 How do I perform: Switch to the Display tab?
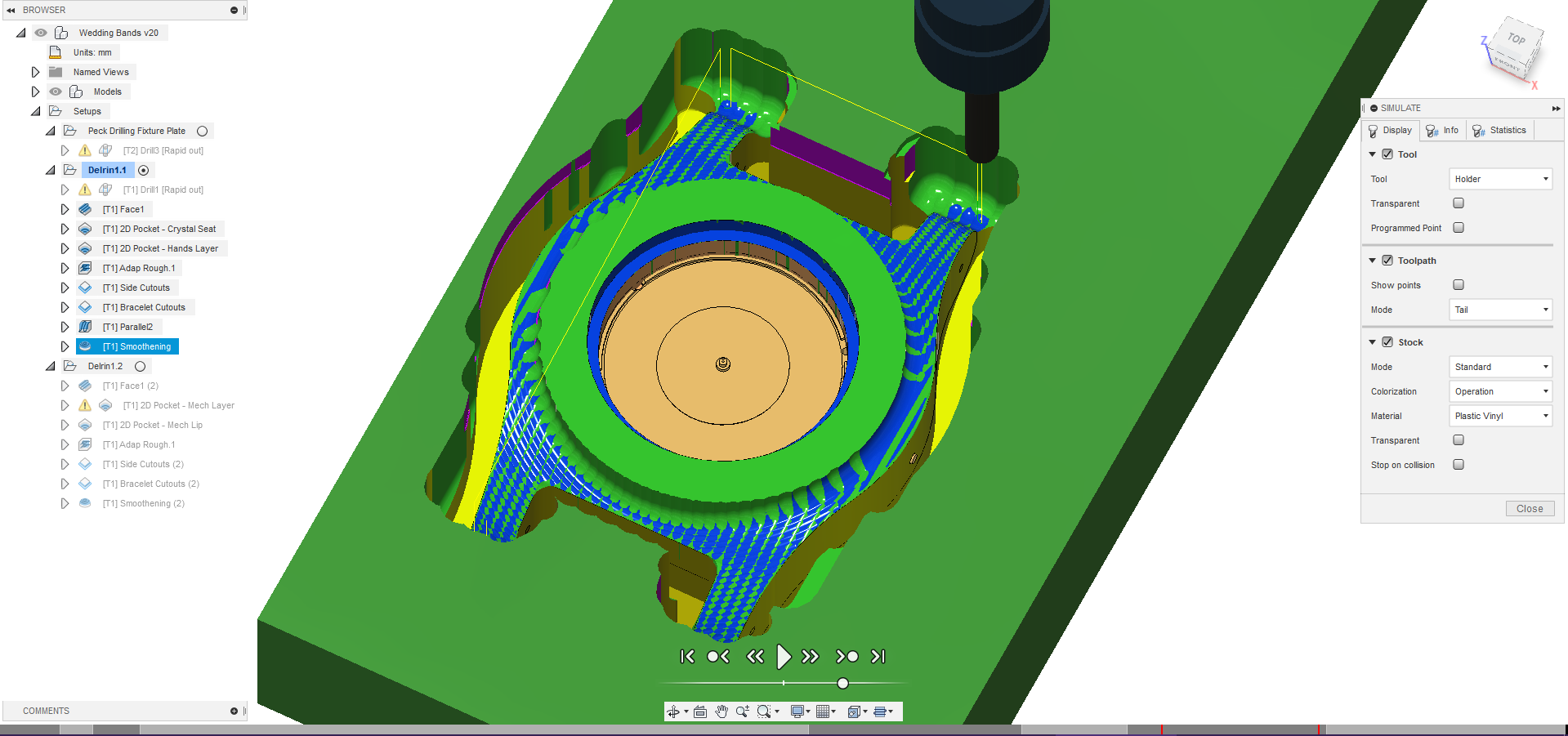(x=1390, y=131)
